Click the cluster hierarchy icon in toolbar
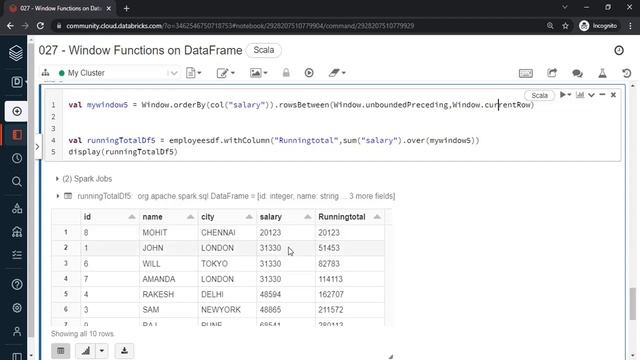640x360 pixels. point(45,73)
